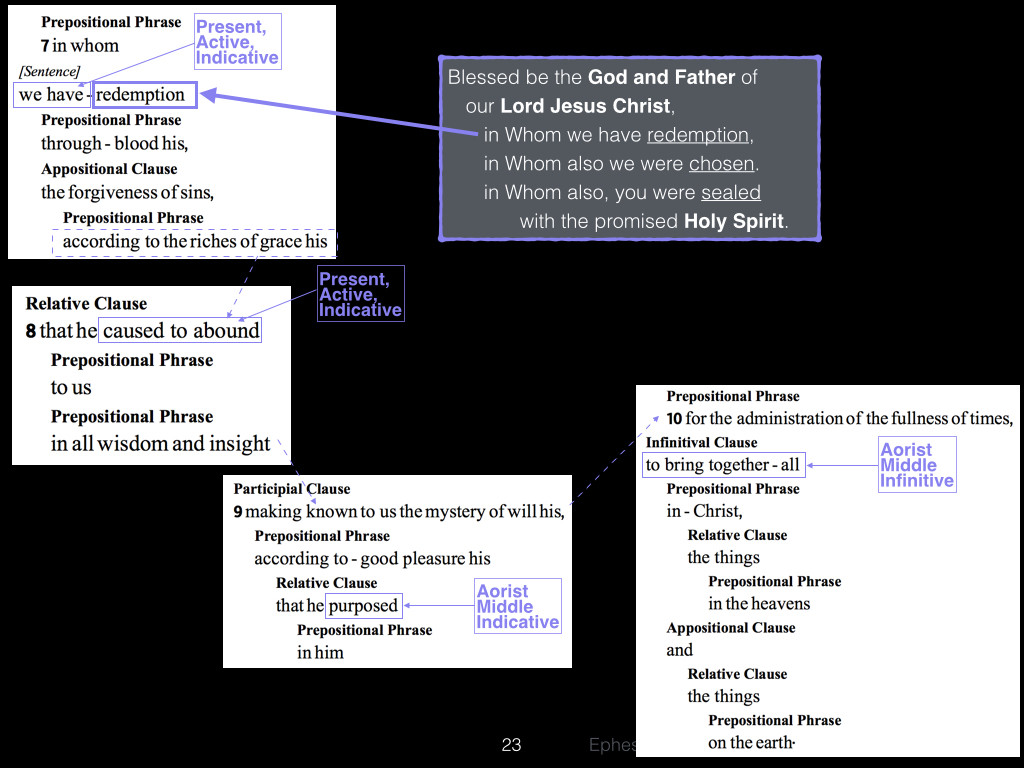Click the underlined word "chosen"
Screen dimensions: 1024x768
pyautogui.click(x=722, y=164)
